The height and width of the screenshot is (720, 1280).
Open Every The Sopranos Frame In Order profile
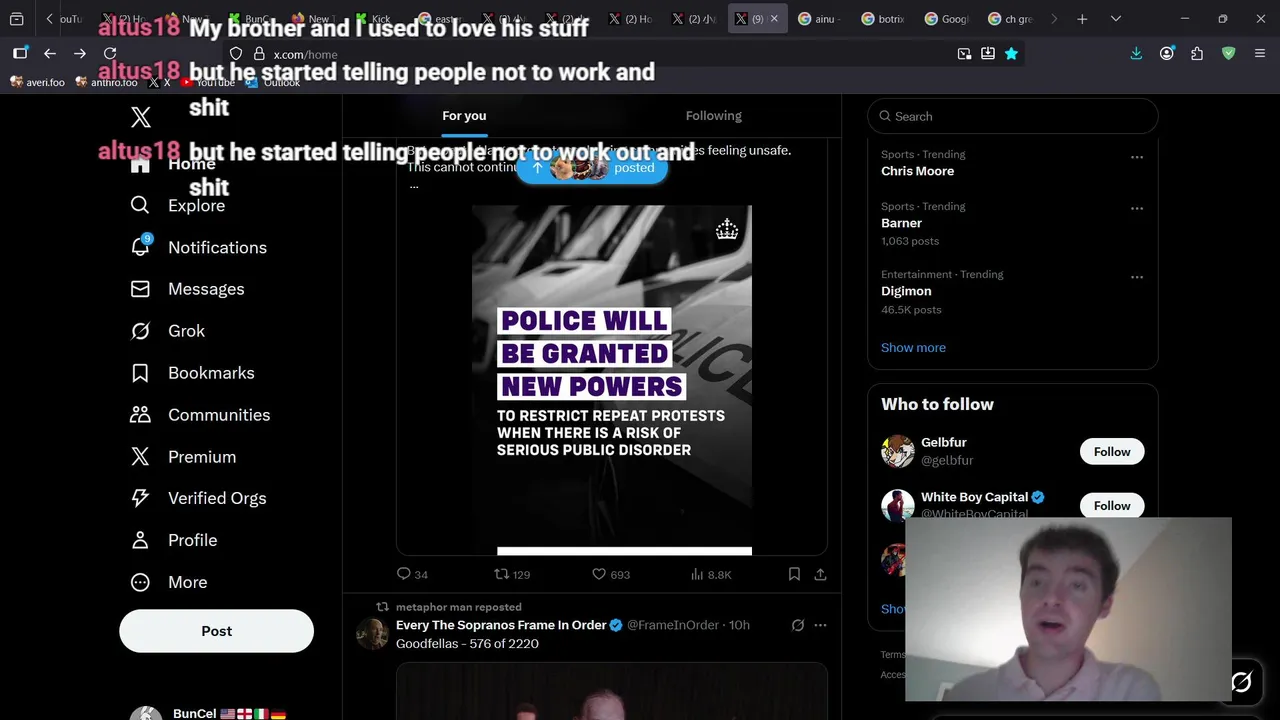point(501,625)
